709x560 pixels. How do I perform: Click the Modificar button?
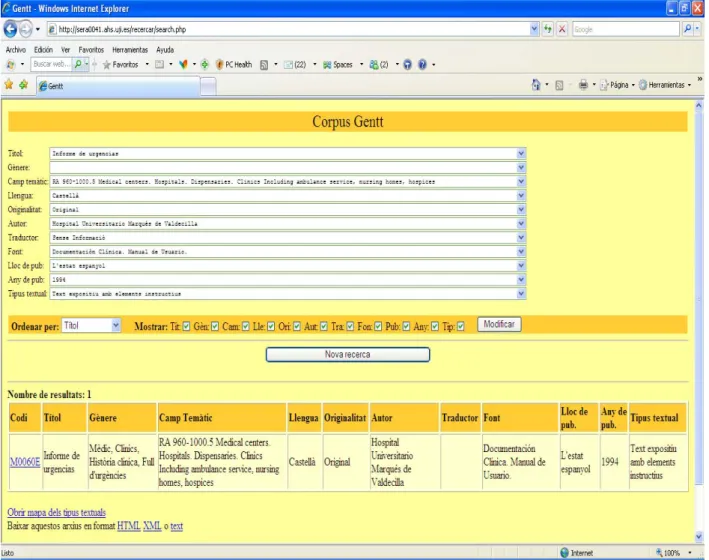[x=499, y=324]
